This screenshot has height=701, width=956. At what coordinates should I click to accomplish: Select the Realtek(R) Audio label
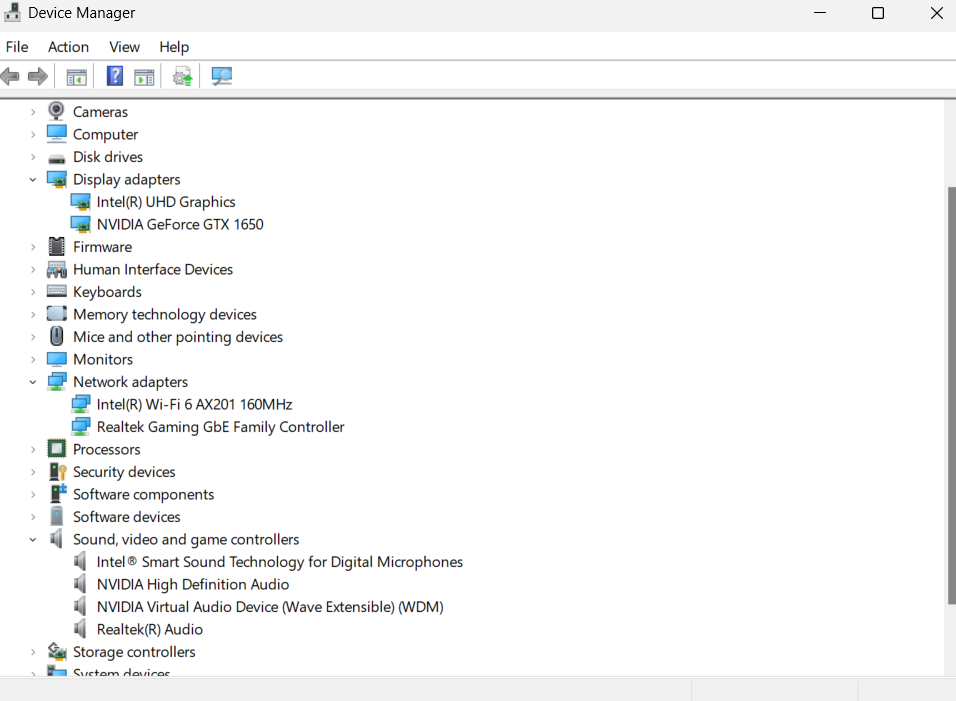pos(149,629)
